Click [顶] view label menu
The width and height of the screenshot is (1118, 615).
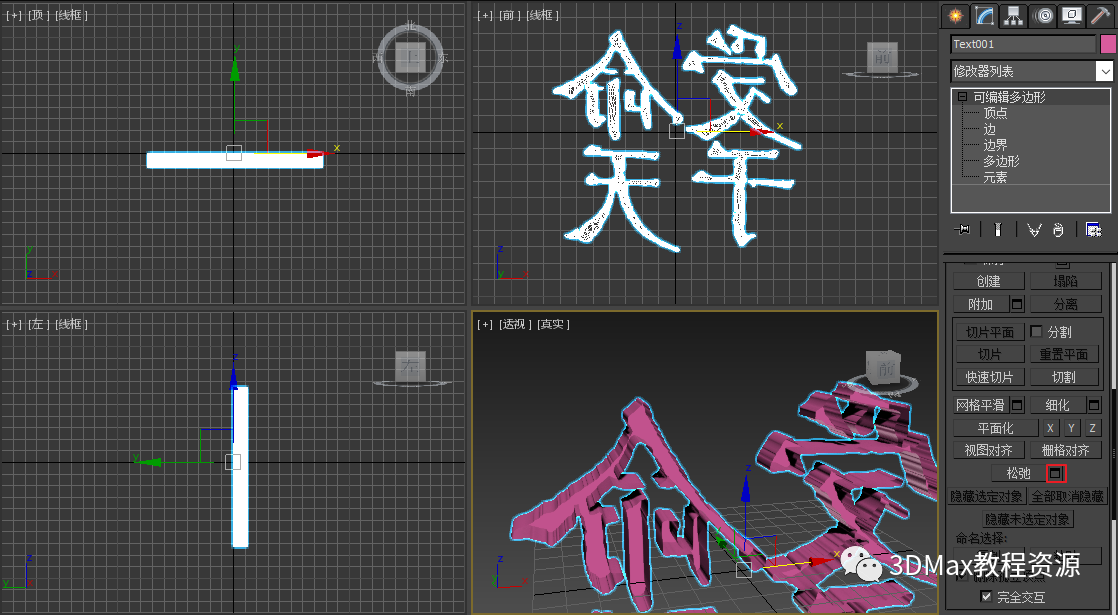tap(37, 15)
